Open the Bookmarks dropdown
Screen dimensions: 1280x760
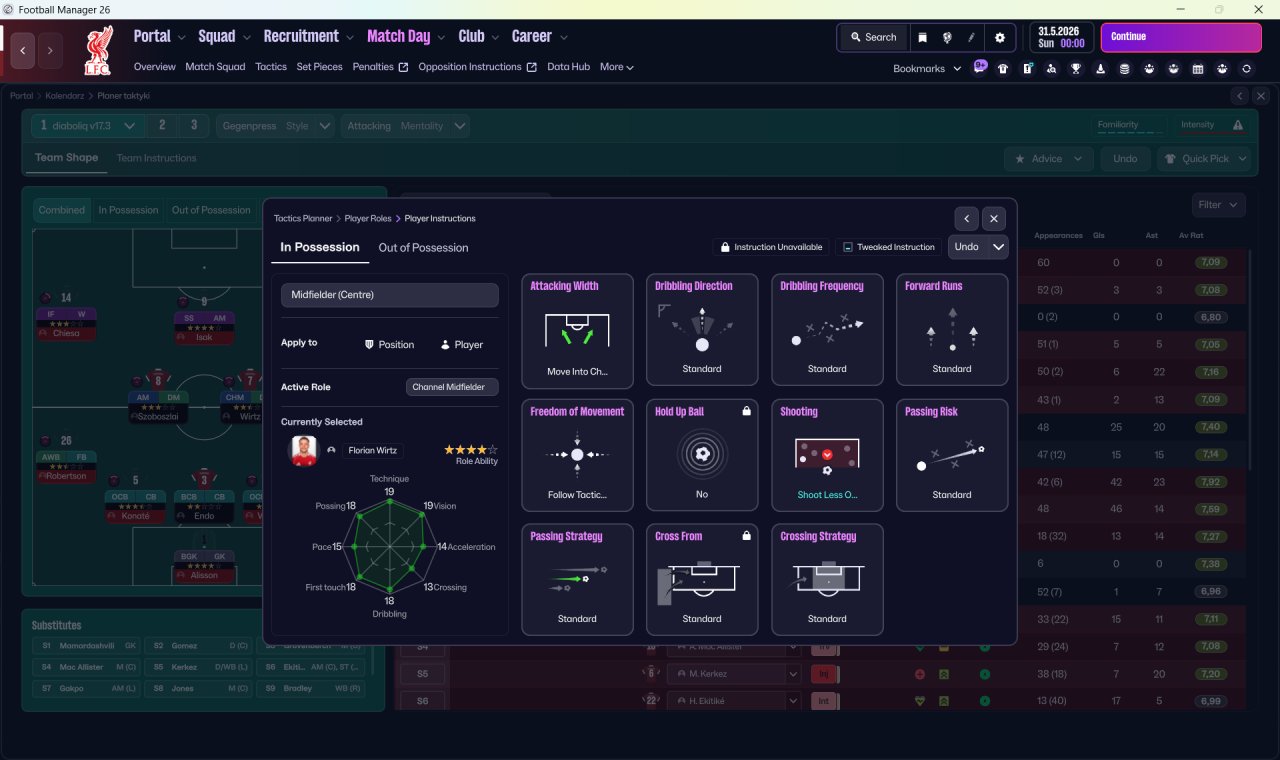coord(927,68)
